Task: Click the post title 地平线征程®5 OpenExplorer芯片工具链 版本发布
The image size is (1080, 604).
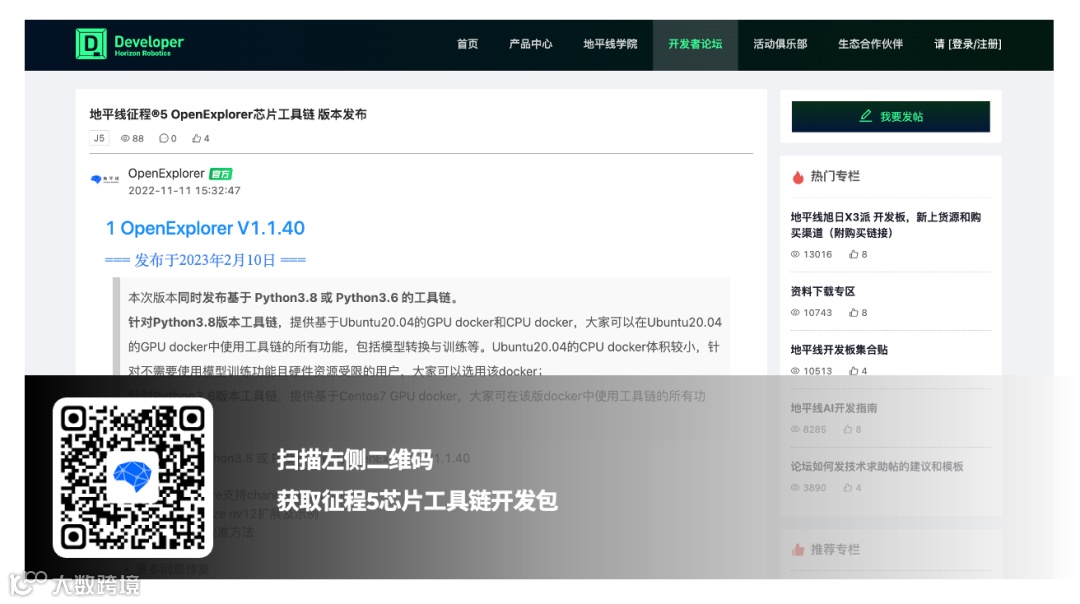Action: pyautogui.click(x=228, y=114)
